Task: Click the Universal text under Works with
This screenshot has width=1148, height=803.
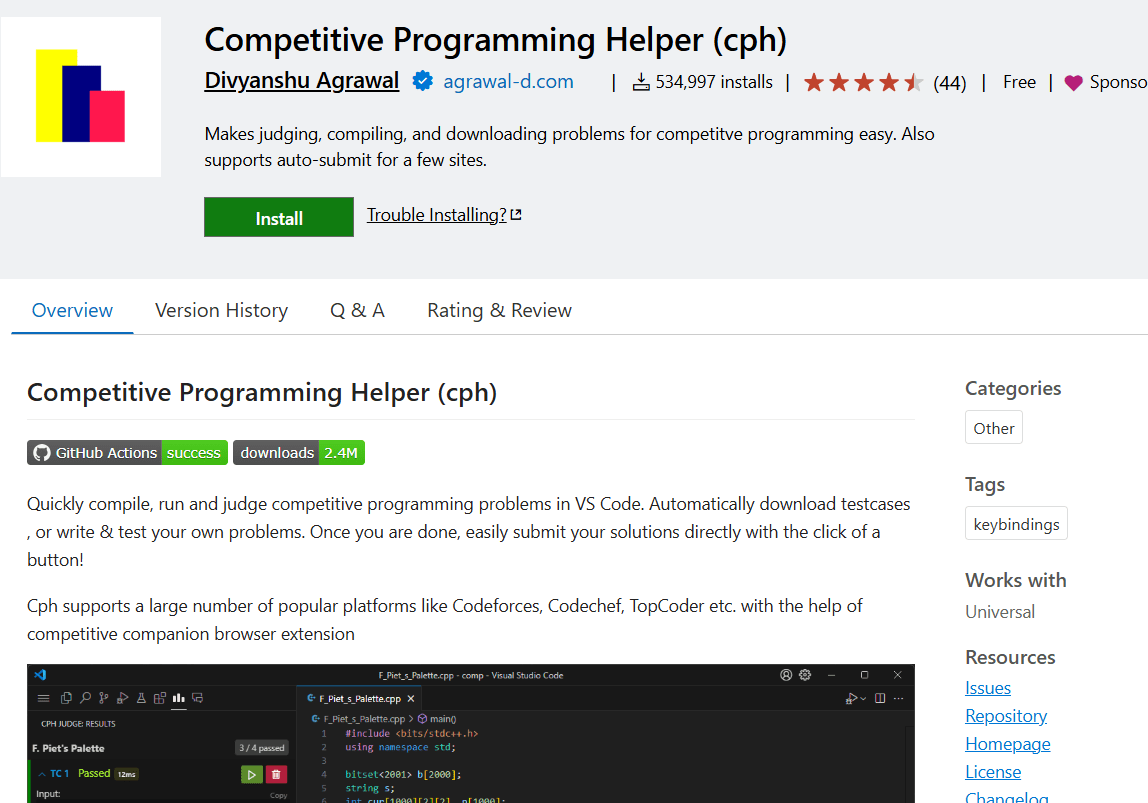Action: pos(999,612)
